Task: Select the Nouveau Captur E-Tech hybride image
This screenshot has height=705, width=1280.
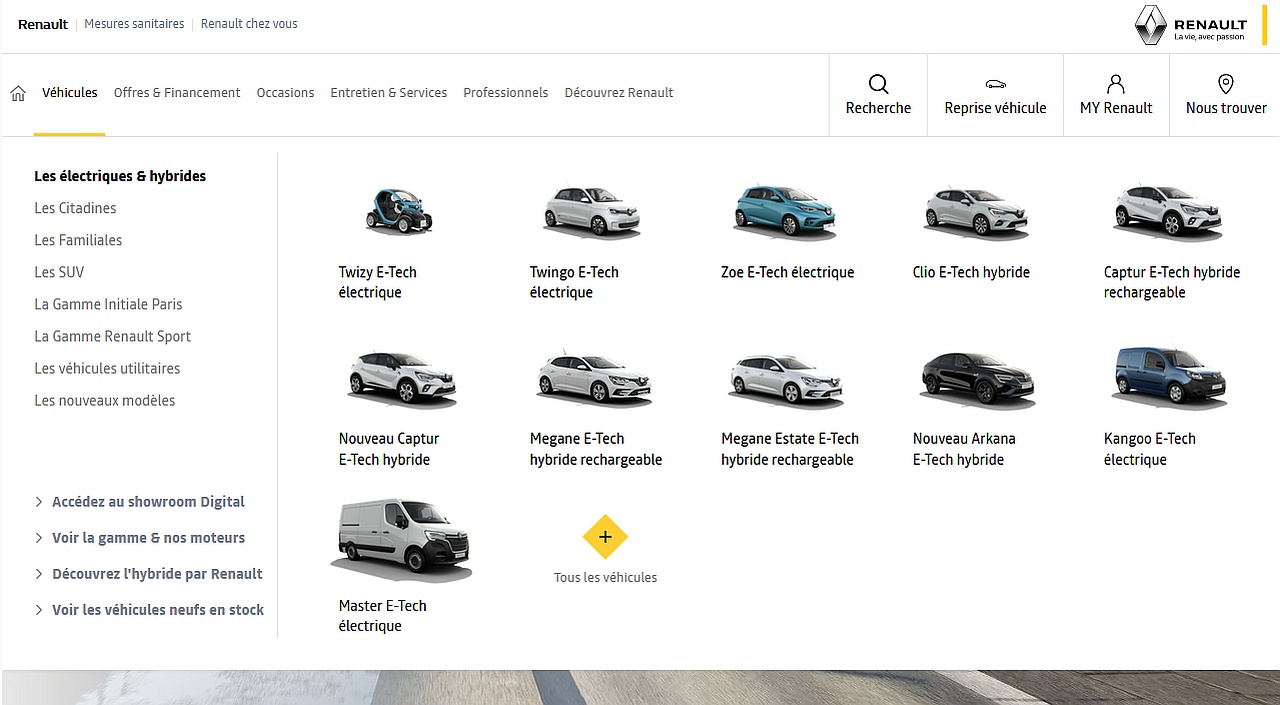Action: tap(402, 378)
